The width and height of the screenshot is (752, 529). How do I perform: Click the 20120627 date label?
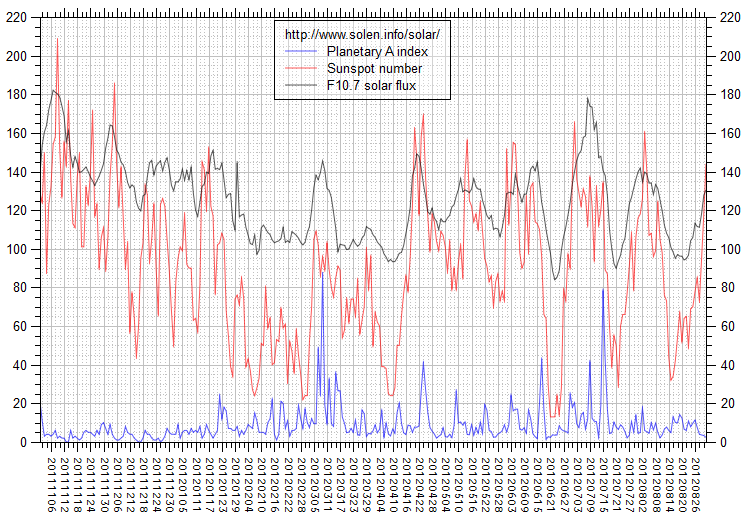click(565, 485)
